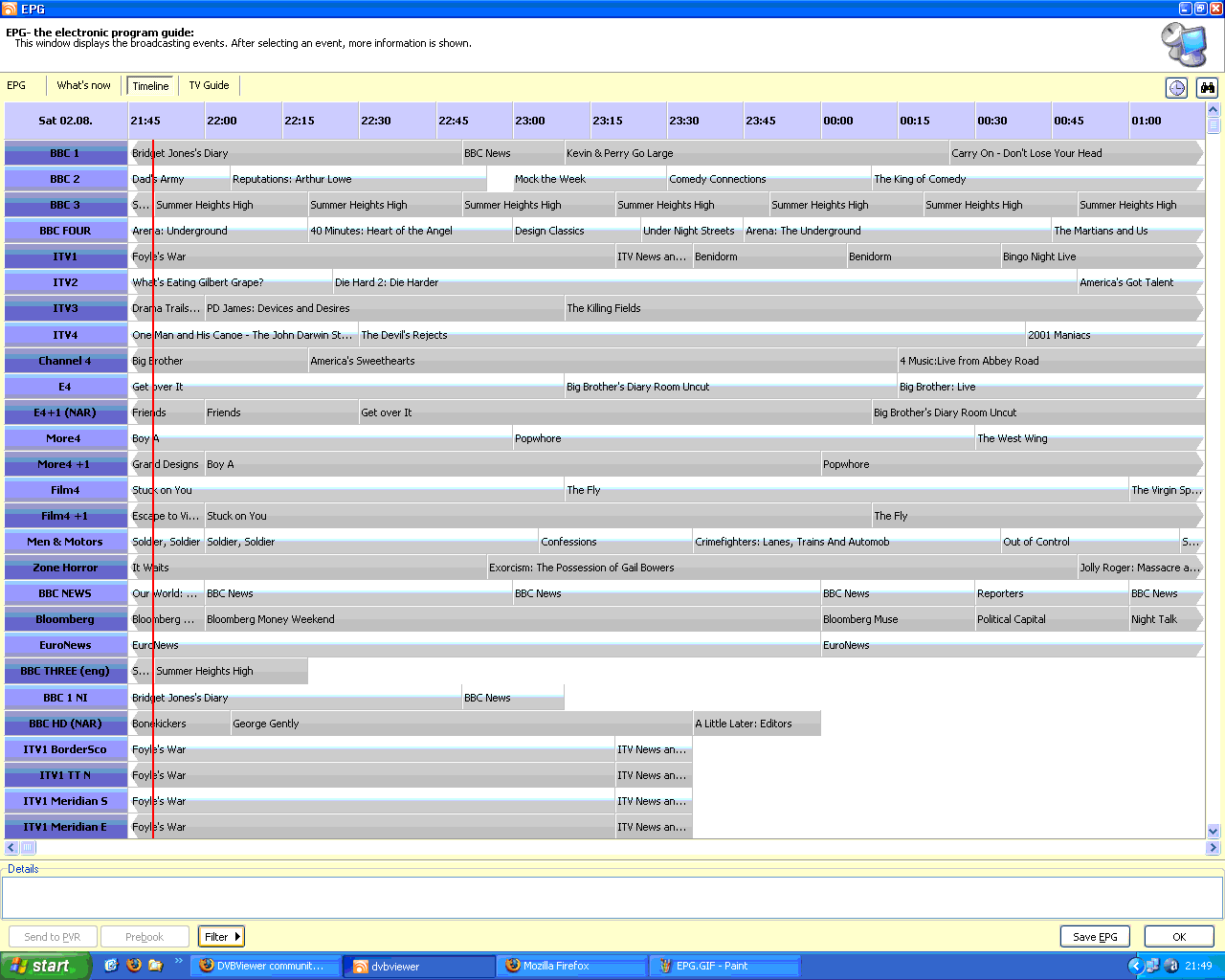Screen dimensions: 1225x980
Task: Click the vertical scrollbar up arrow
Action: pos(1214,110)
